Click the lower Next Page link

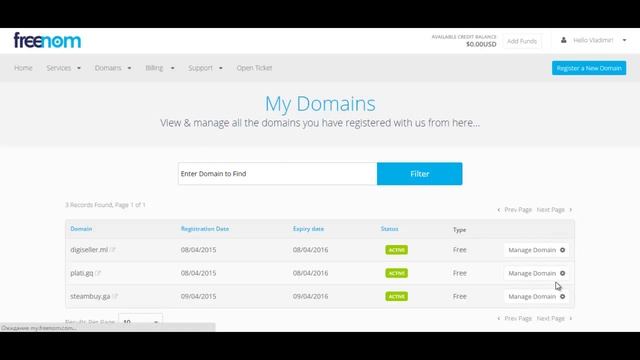coord(551,318)
